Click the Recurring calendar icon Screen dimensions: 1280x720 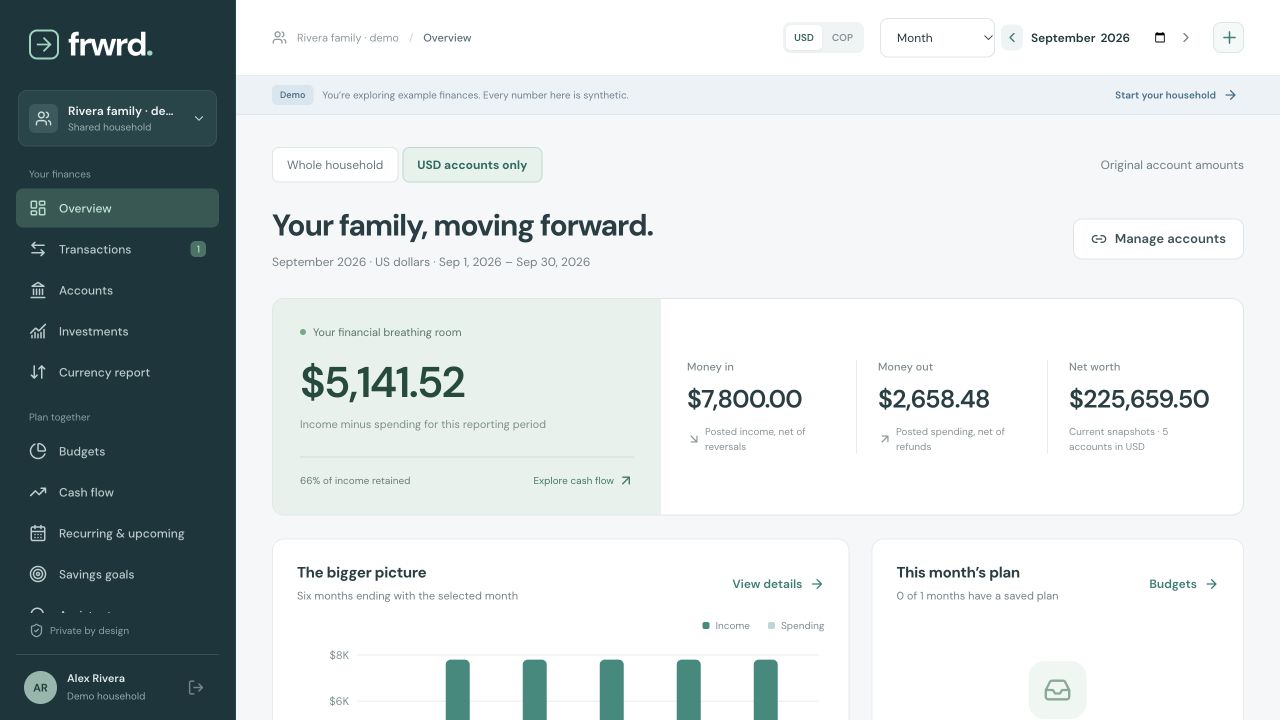38,533
